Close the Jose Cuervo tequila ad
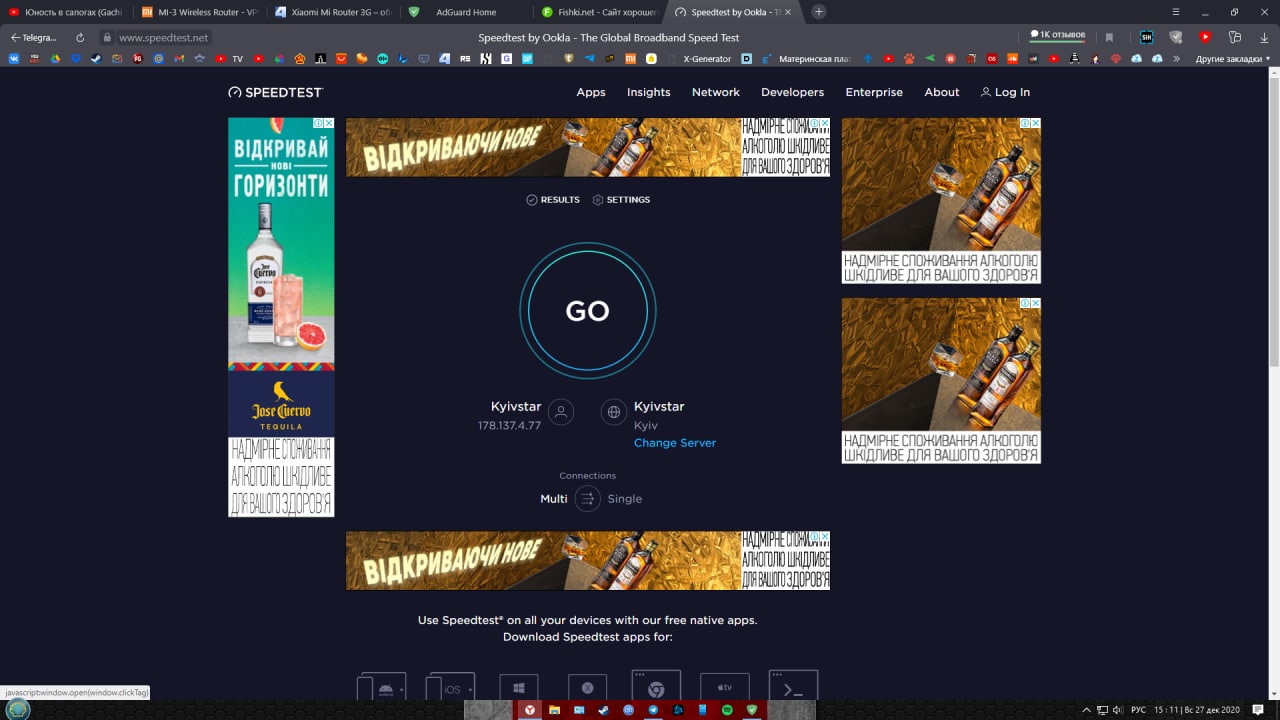Image resolution: width=1280 pixels, height=720 pixels. (x=329, y=123)
